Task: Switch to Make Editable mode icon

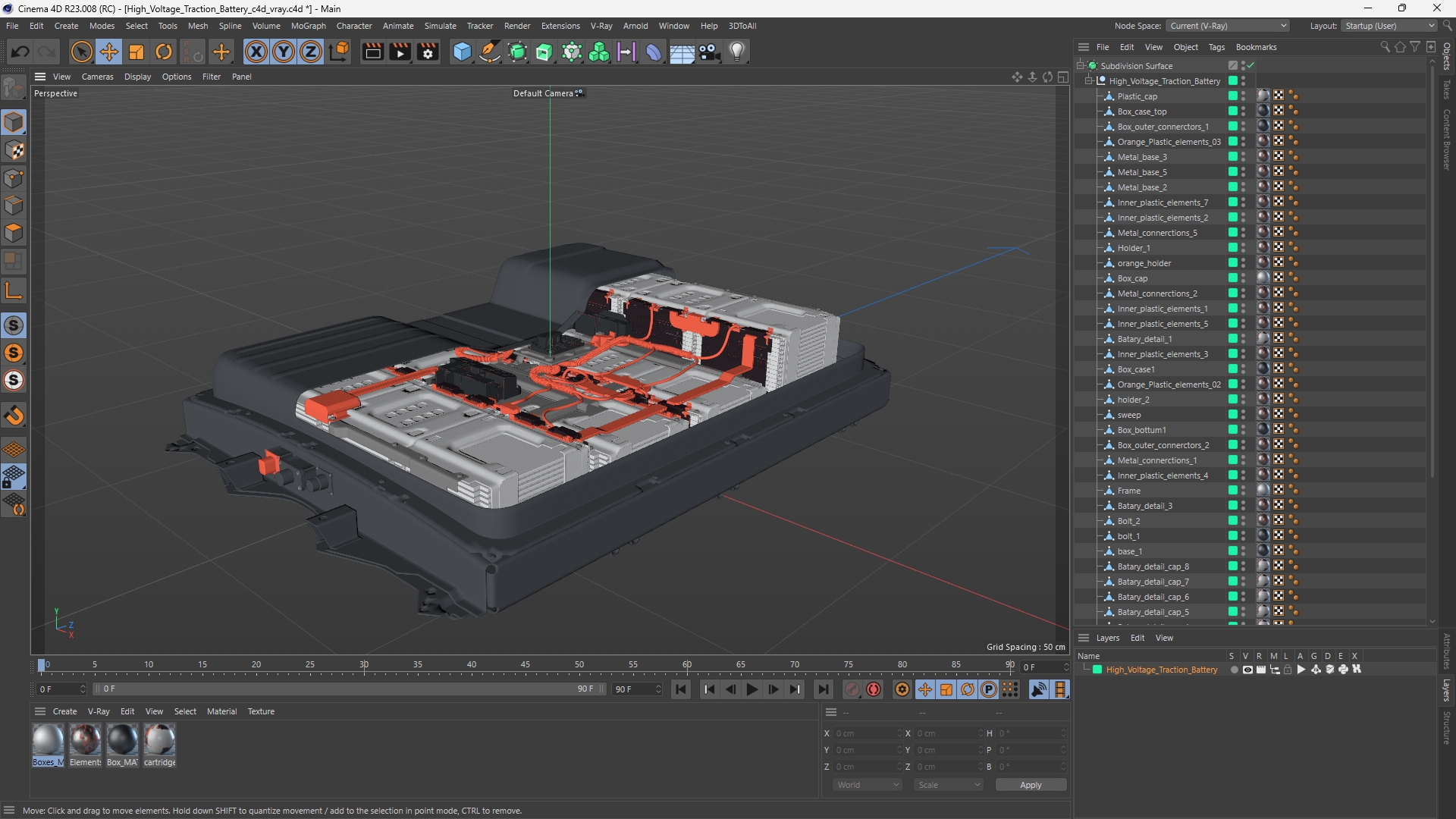Action: click(14, 88)
